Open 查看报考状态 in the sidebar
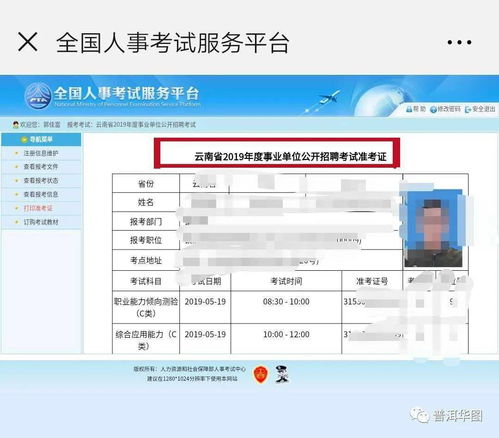 click(41, 181)
